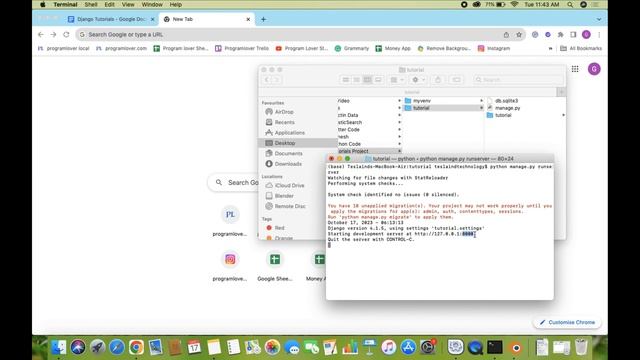Viewport: 640px width, 360px height.
Task: Open Finder group-by dropdown
Action: click(396, 80)
